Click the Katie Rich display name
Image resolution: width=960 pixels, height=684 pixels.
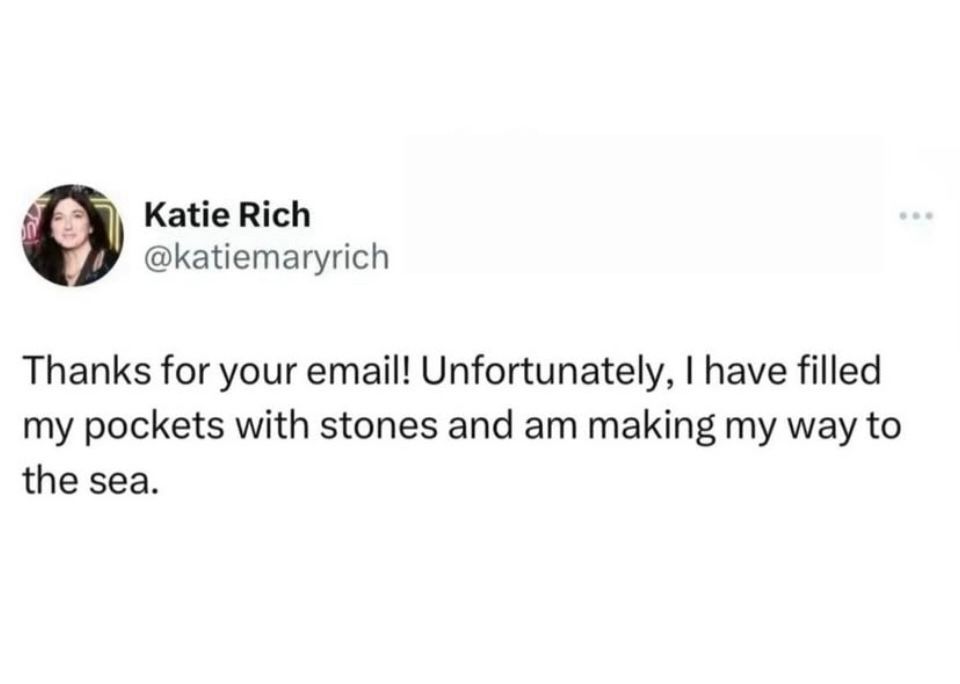click(227, 214)
